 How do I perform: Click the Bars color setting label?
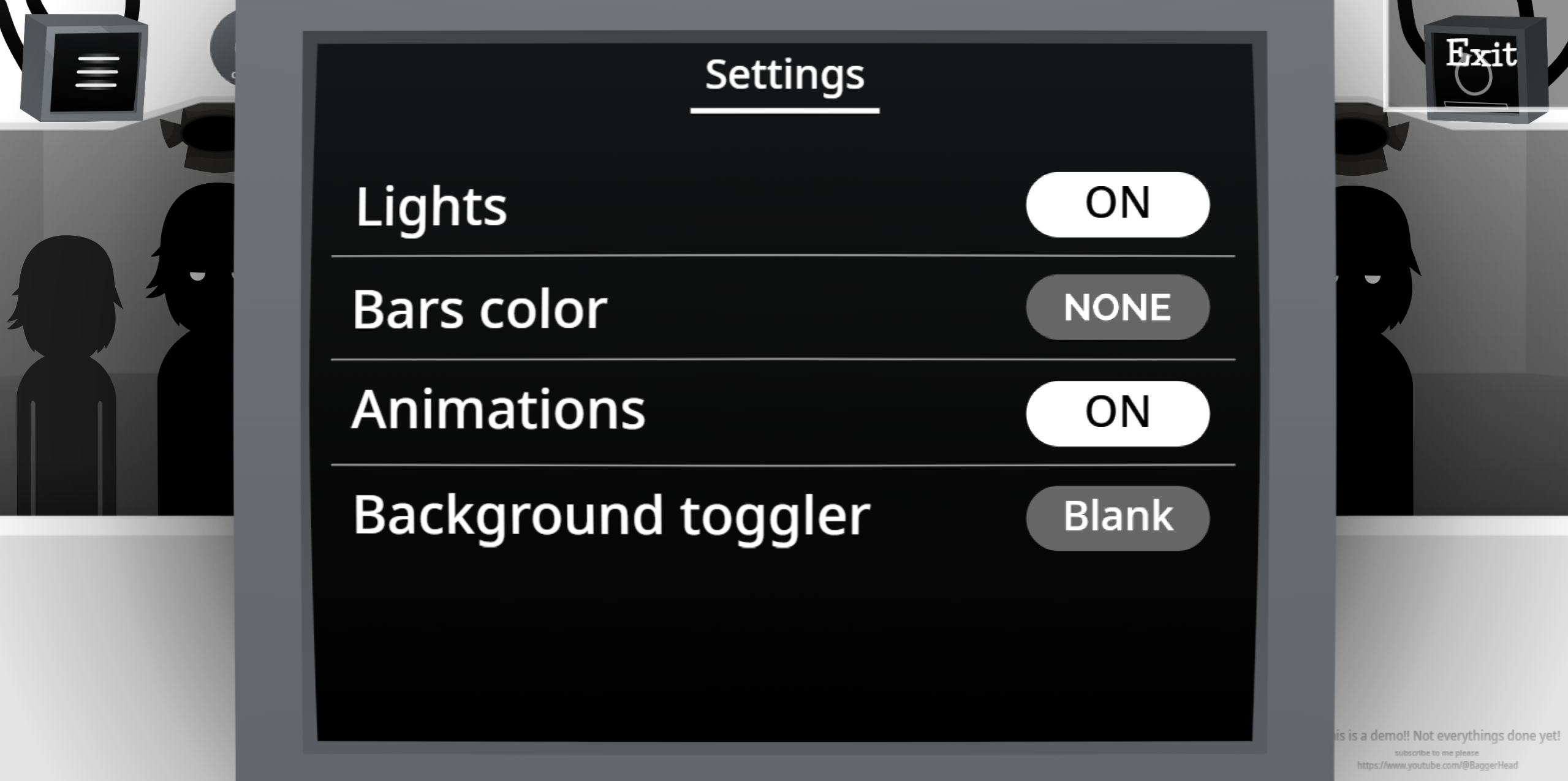[x=480, y=309]
